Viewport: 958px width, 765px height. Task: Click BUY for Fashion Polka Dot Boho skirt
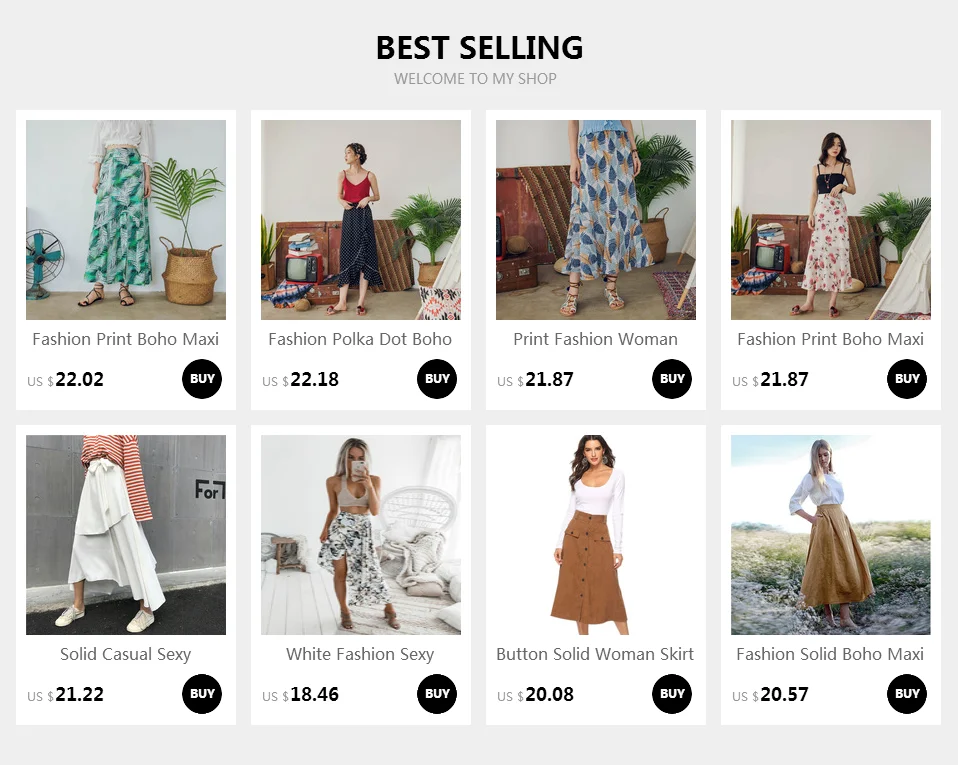437,379
